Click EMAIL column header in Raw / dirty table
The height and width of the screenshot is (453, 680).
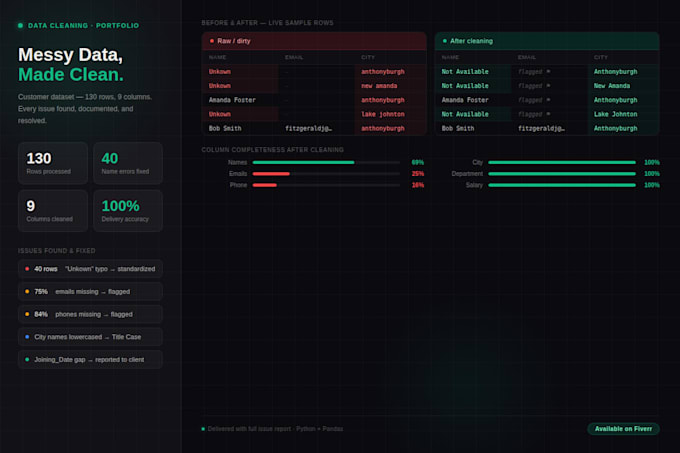coord(294,57)
